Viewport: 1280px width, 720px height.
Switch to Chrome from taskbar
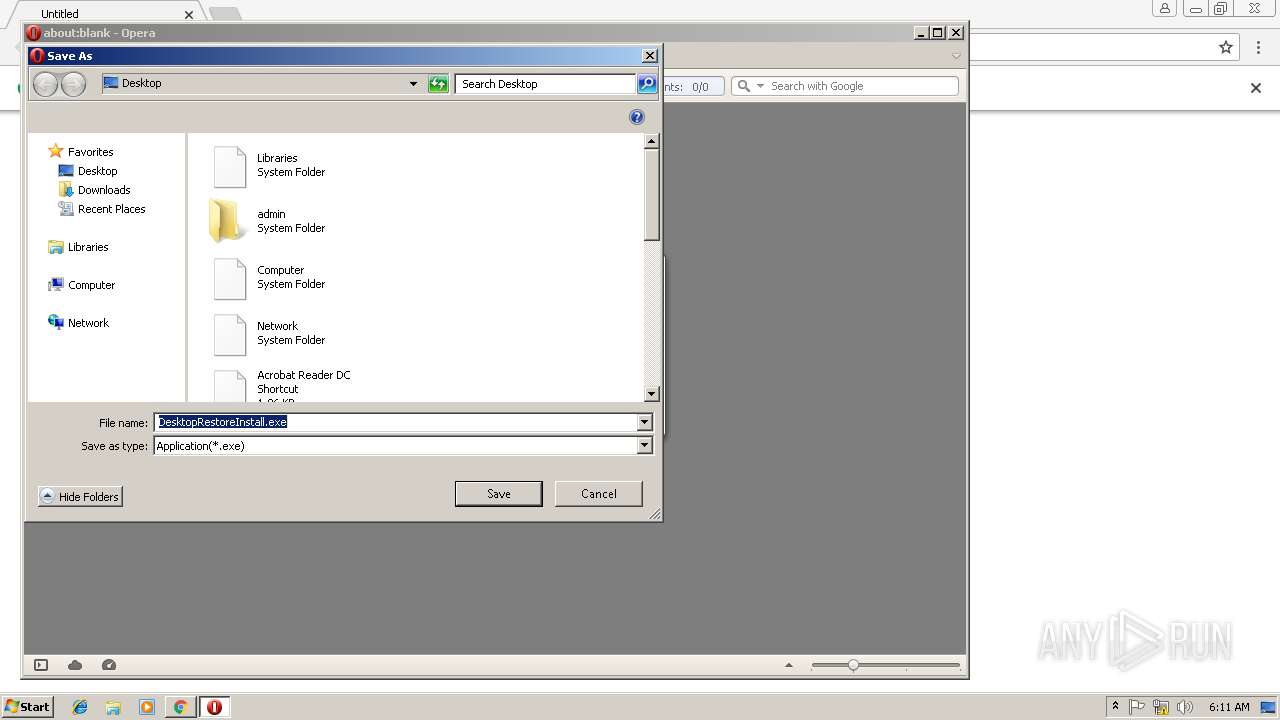point(180,707)
